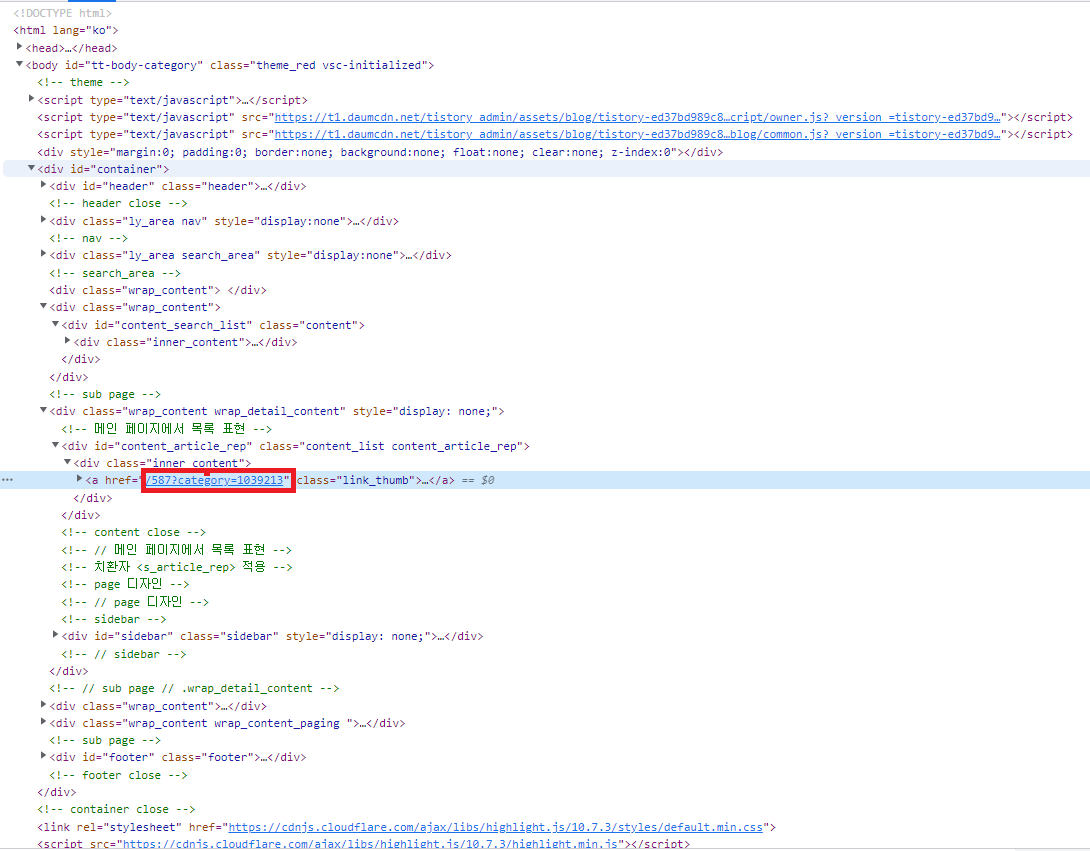Viewport: 1090px width, 851px height.
Task: Select the container close comment
Action: tap(116, 809)
